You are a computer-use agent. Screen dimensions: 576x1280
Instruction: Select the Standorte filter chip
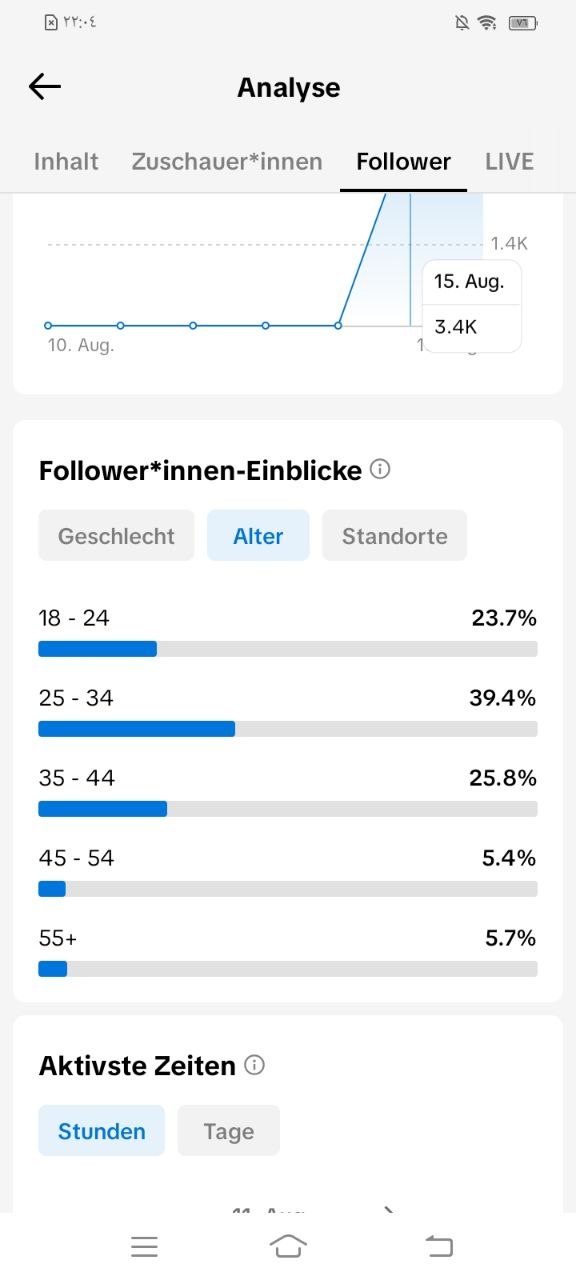394,535
